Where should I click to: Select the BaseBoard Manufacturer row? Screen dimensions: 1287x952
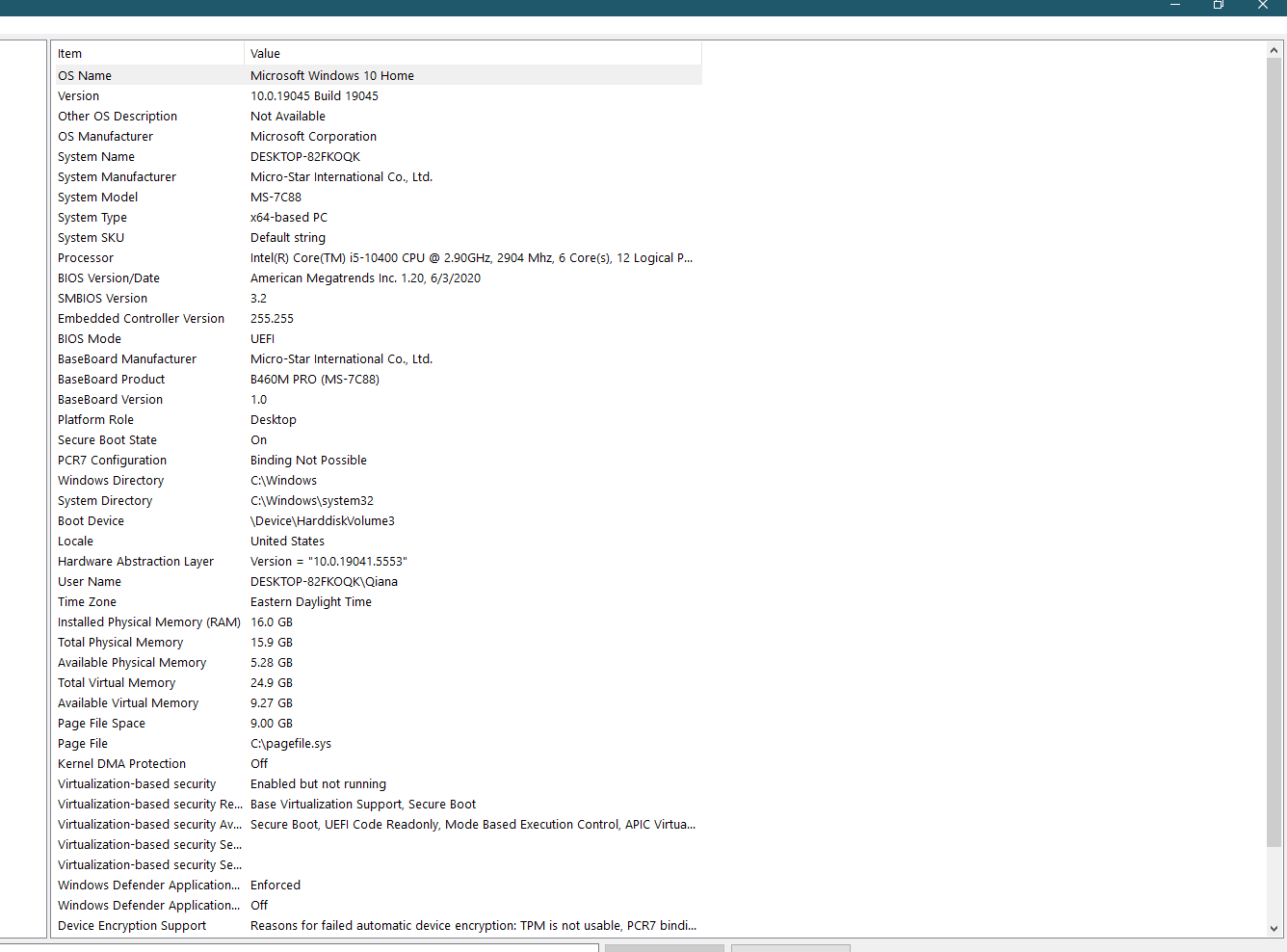point(377,358)
